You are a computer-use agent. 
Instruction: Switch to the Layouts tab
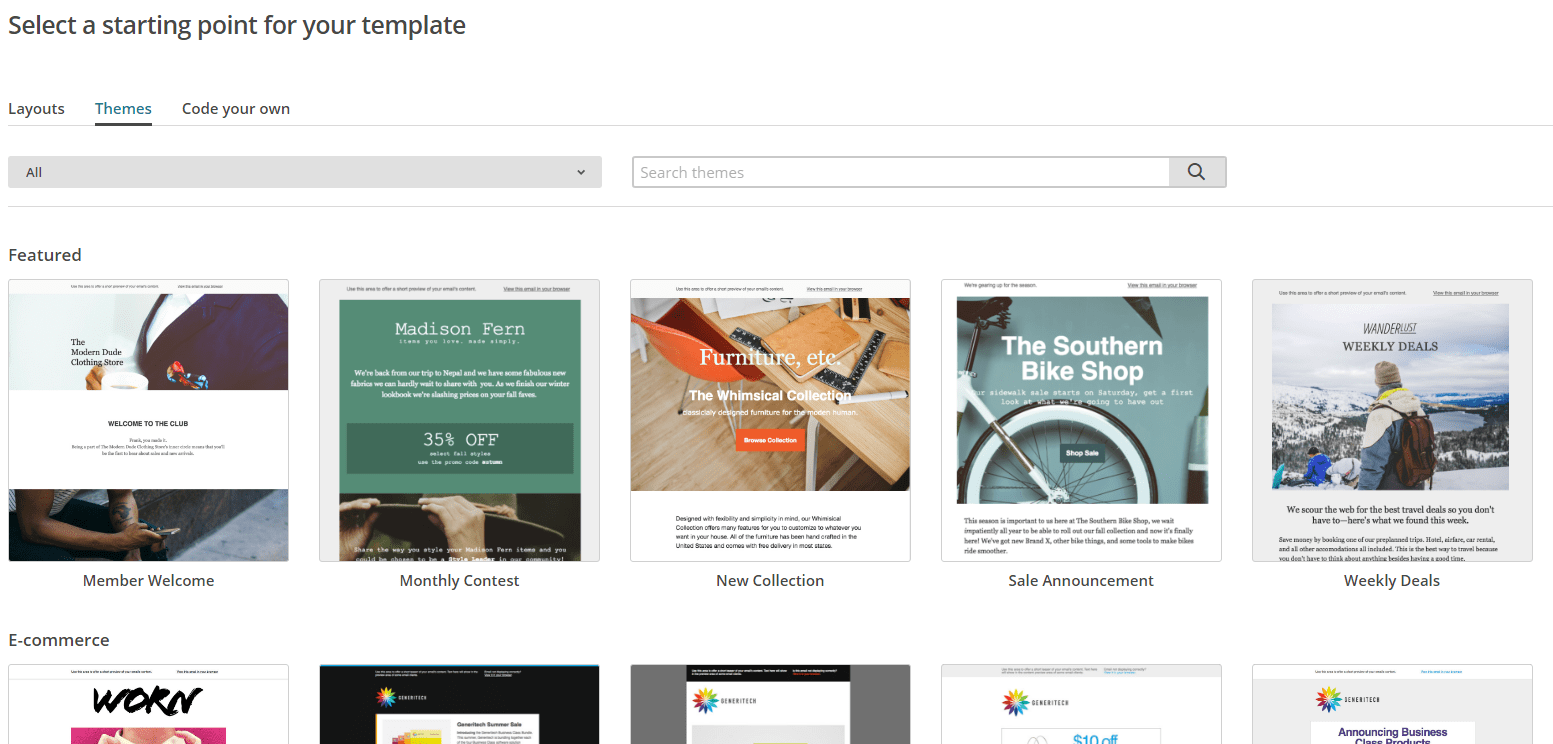(36, 109)
